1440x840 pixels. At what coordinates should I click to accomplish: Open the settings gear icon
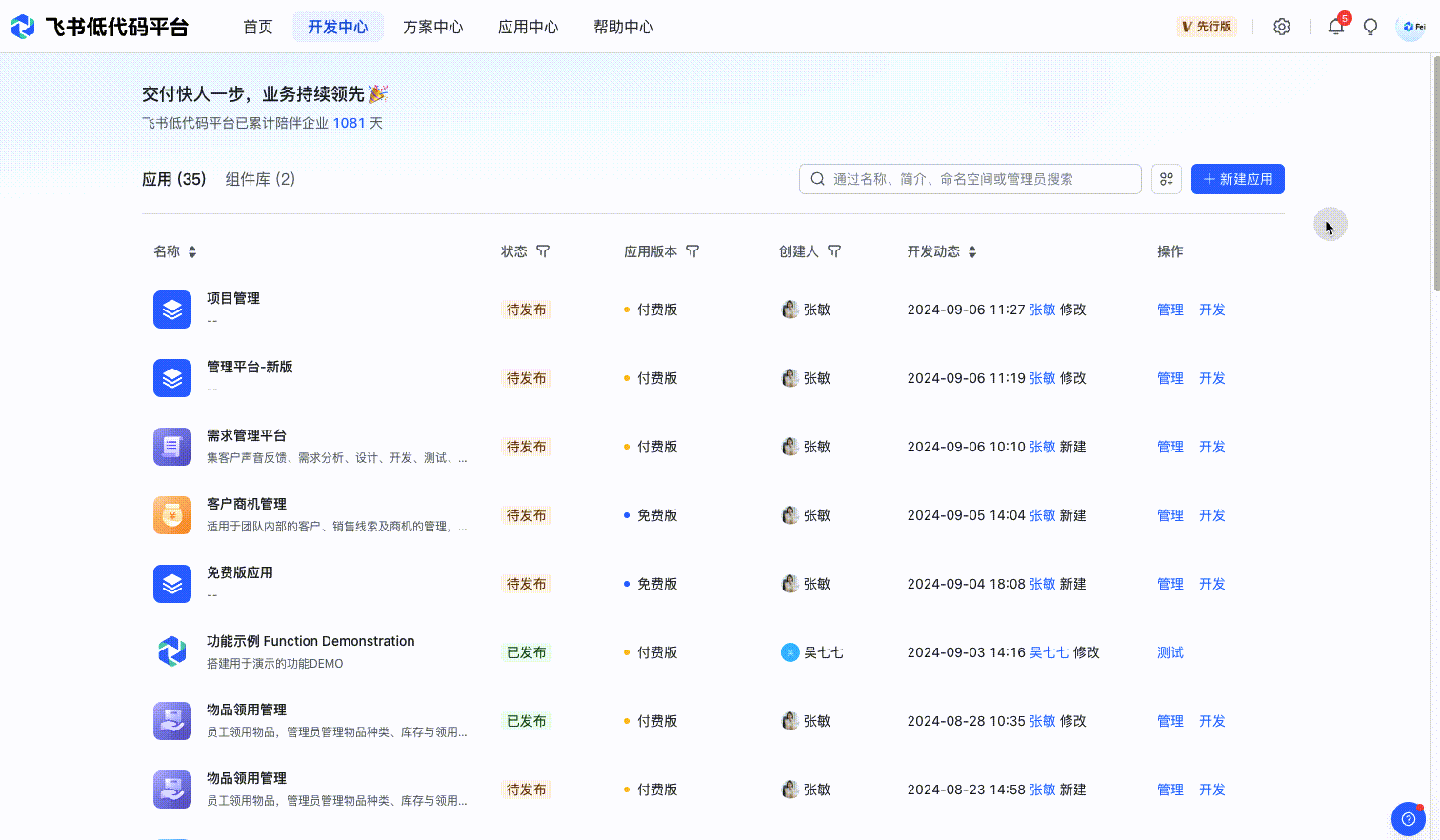pos(1282,27)
